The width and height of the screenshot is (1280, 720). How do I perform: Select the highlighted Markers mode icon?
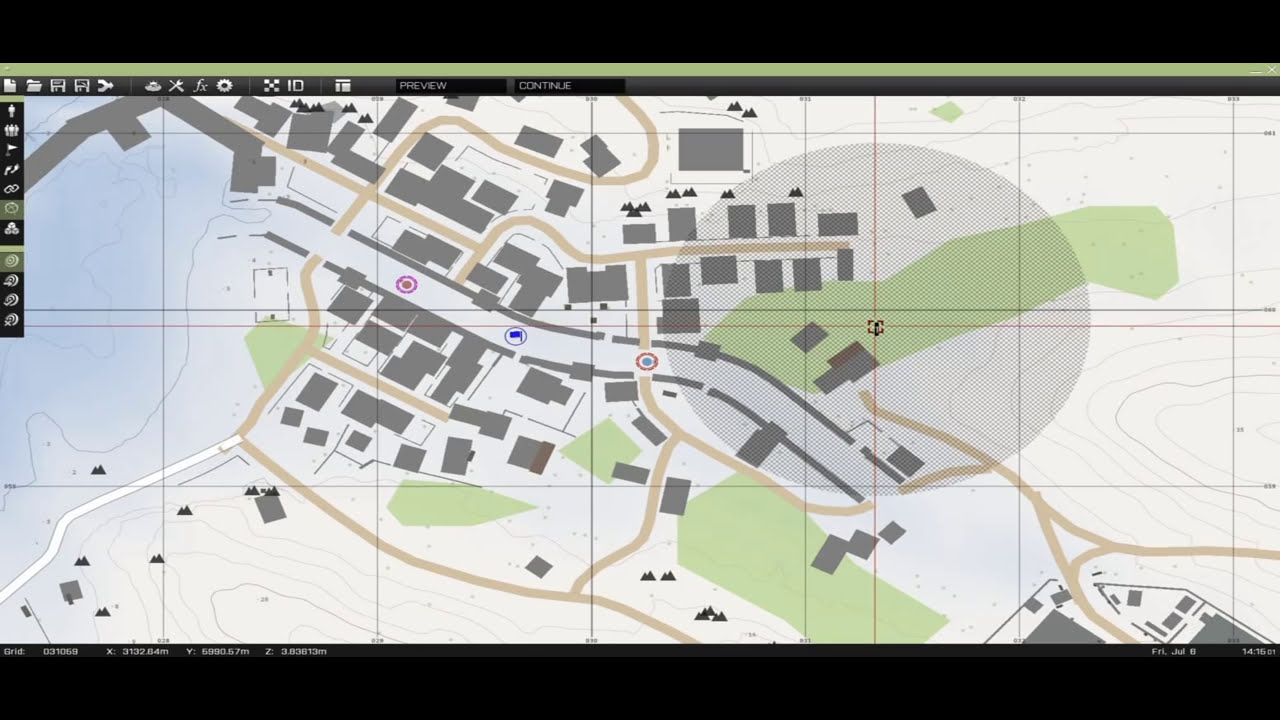click(x=12, y=208)
